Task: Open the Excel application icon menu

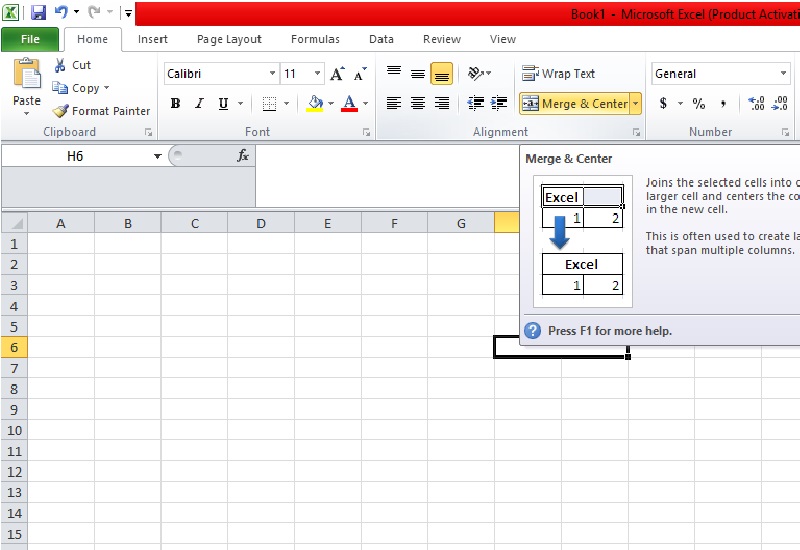Action: pyautogui.click(x=11, y=12)
